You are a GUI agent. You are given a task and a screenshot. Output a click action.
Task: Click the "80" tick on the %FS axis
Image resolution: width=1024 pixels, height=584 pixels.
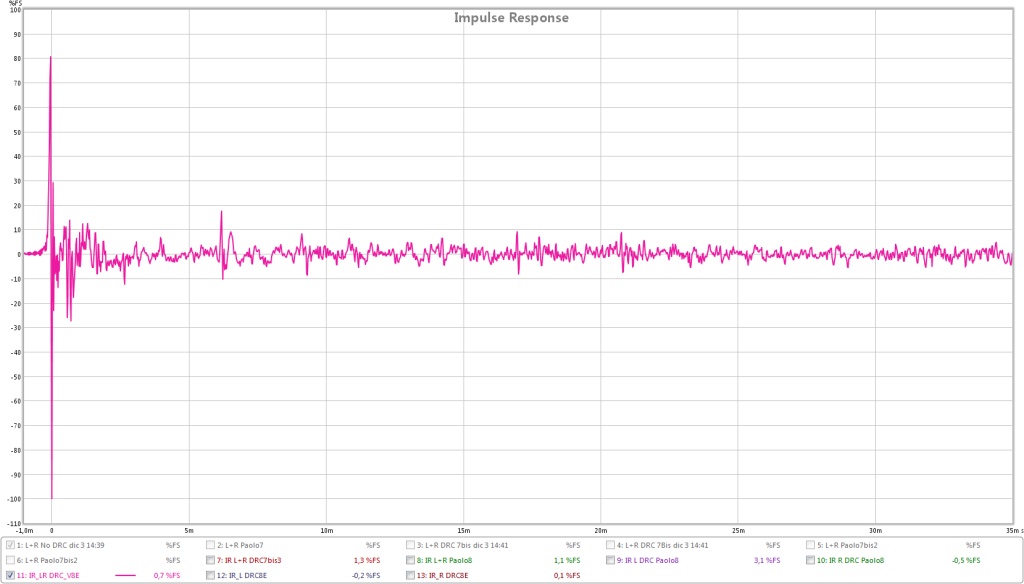pos(18,59)
